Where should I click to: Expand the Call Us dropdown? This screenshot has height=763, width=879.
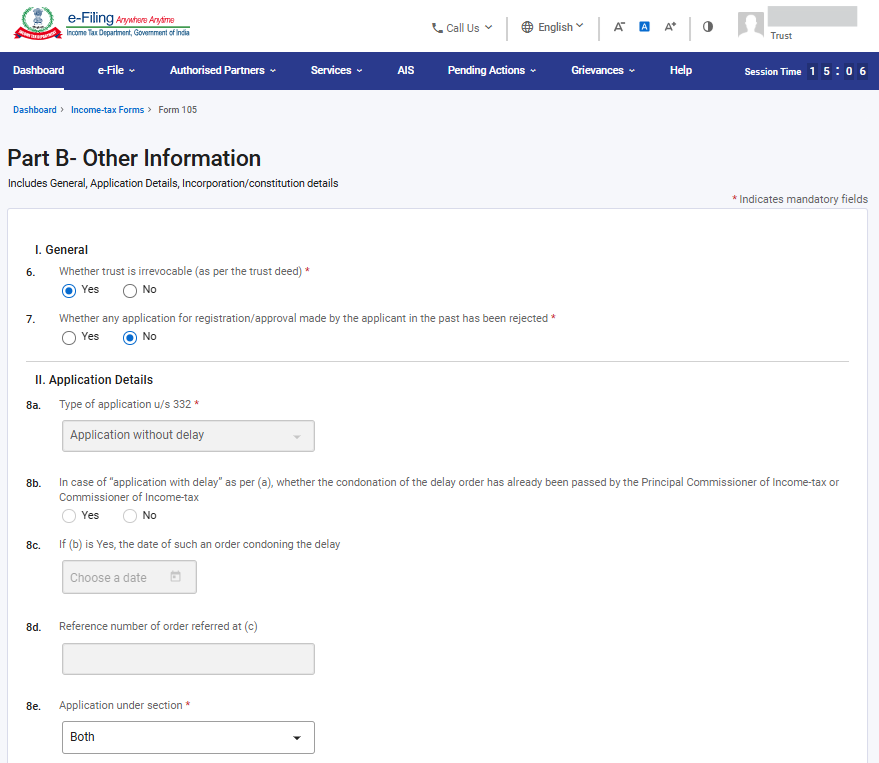click(462, 28)
